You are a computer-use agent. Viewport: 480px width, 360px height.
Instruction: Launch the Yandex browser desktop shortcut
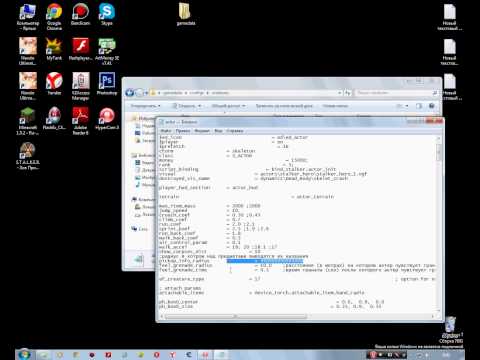tap(54, 84)
